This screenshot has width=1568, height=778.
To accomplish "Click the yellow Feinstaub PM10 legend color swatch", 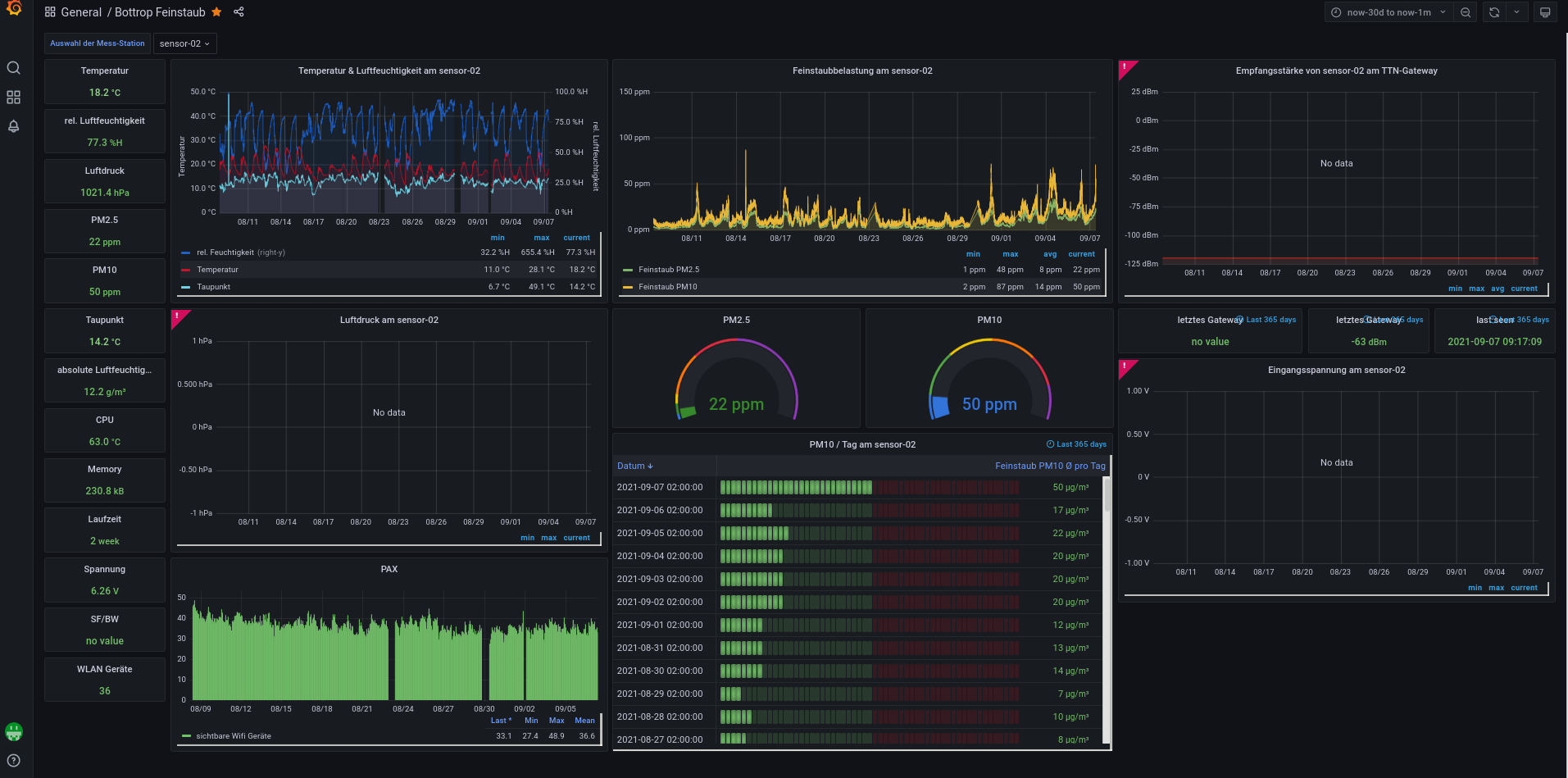I will click(x=628, y=287).
